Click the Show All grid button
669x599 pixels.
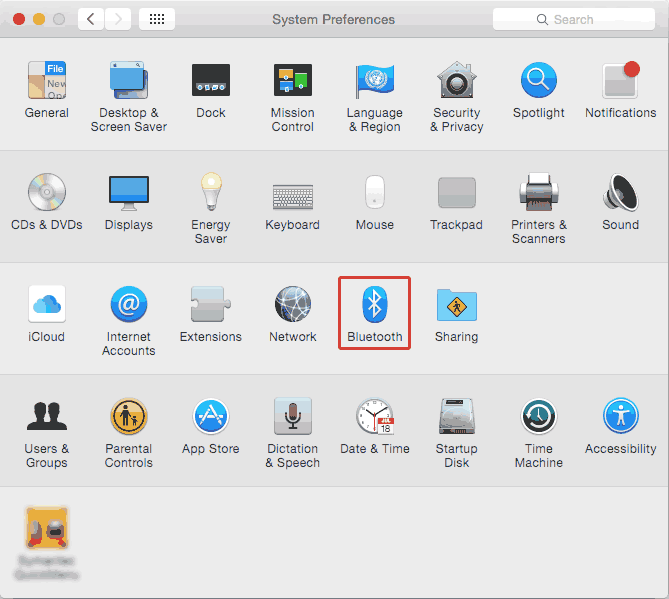coord(157,19)
